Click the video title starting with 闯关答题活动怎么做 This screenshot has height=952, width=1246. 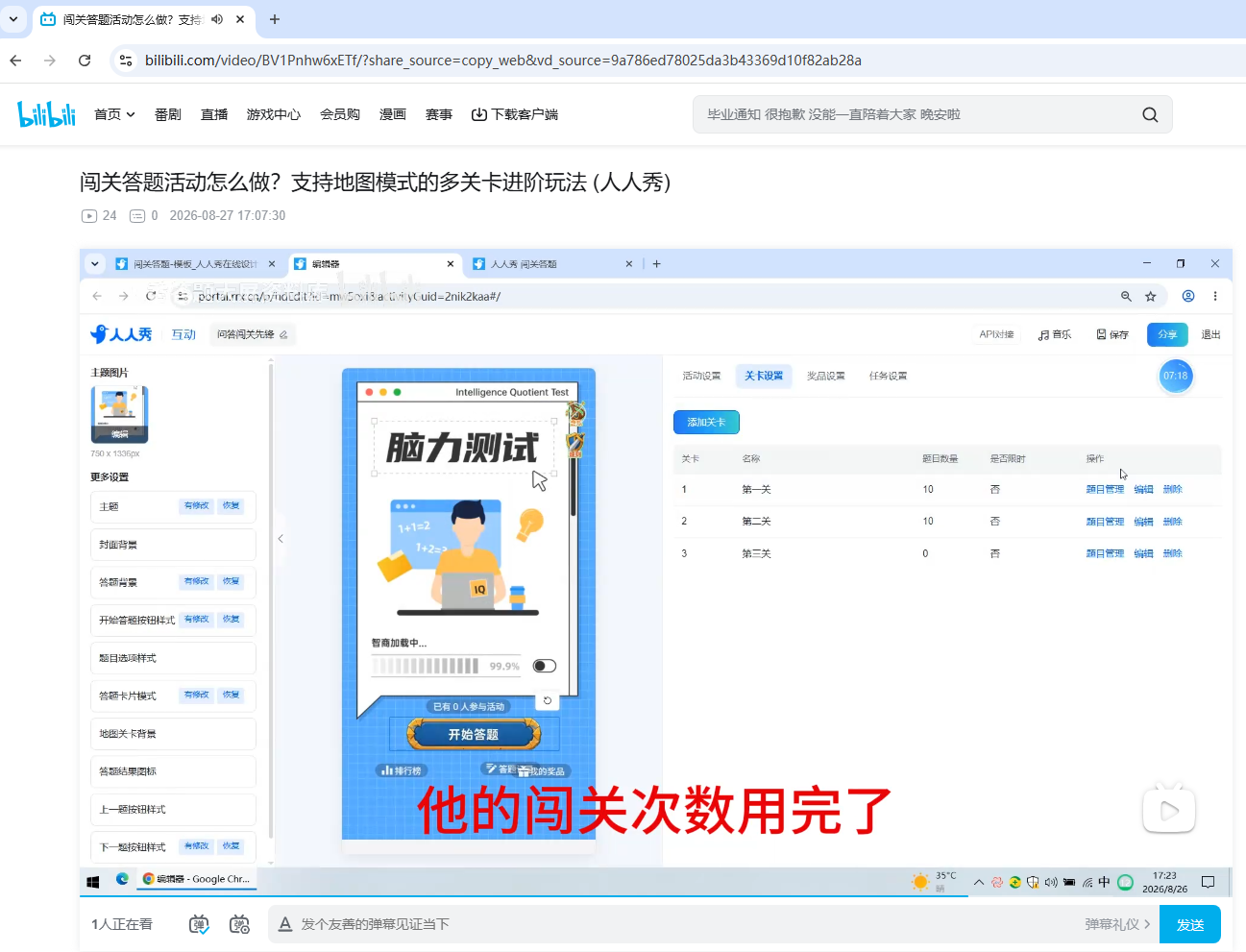(376, 183)
